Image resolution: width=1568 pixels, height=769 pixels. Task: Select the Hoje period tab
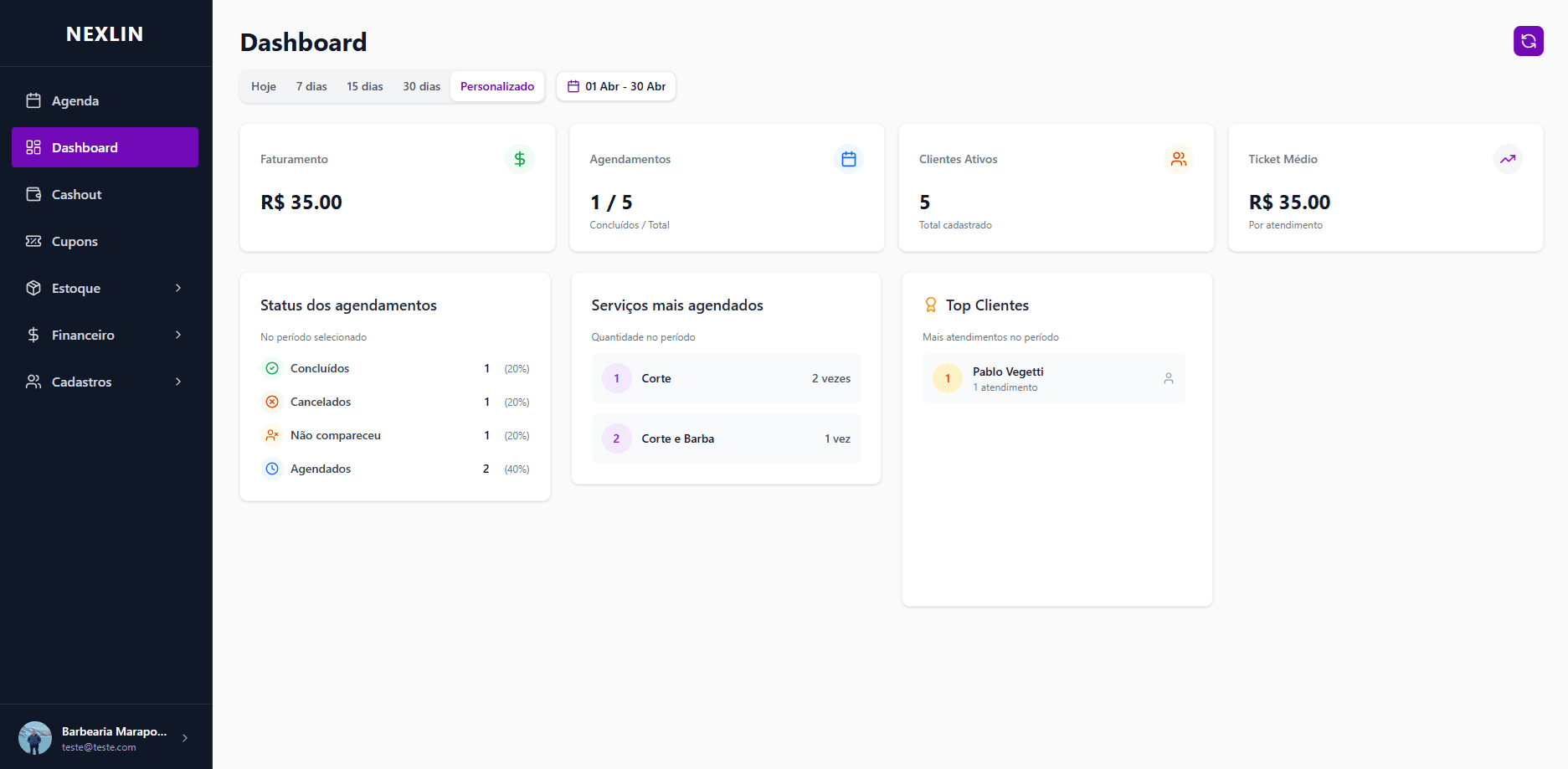point(264,86)
